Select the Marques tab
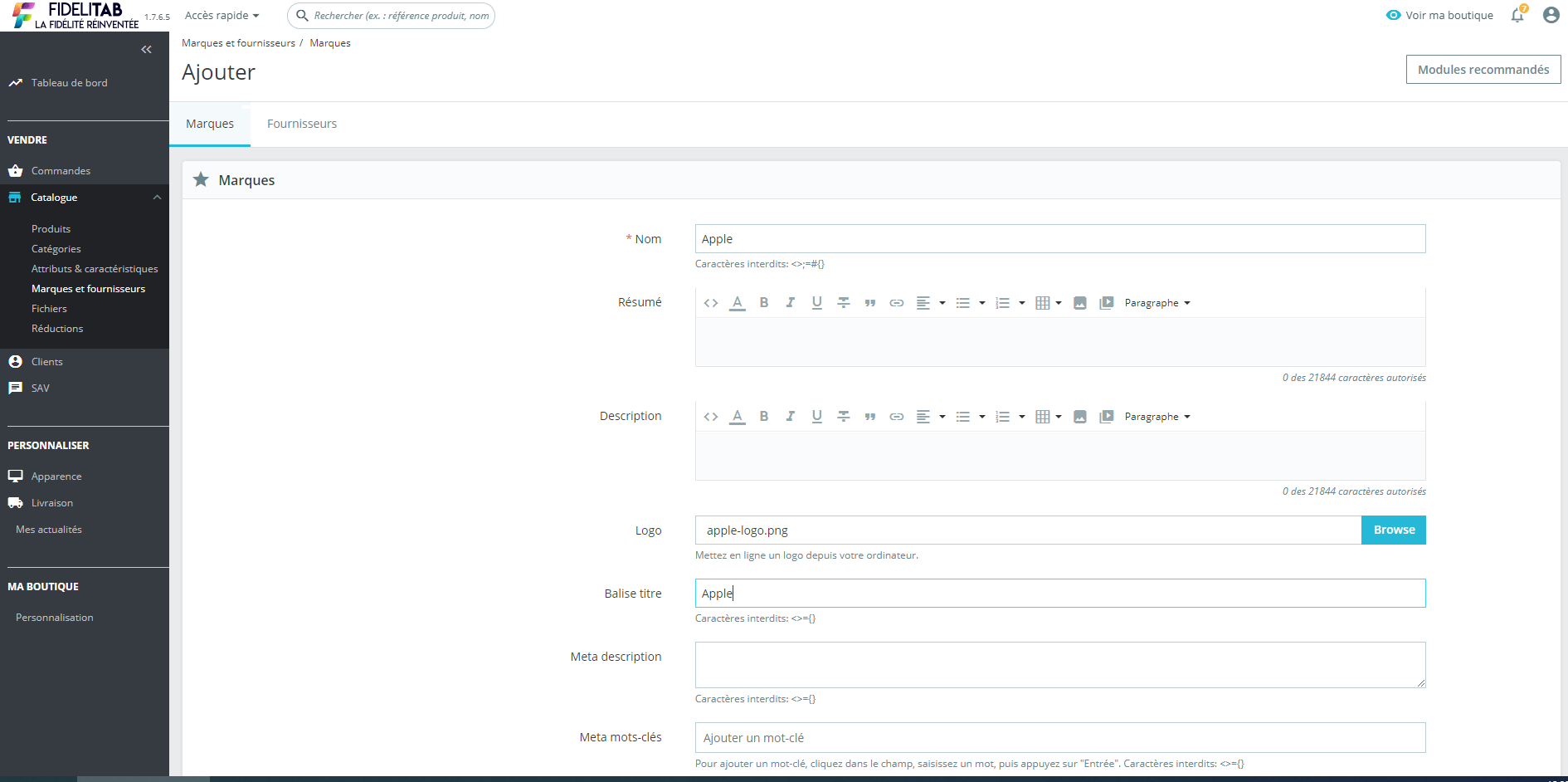 (210, 124)
